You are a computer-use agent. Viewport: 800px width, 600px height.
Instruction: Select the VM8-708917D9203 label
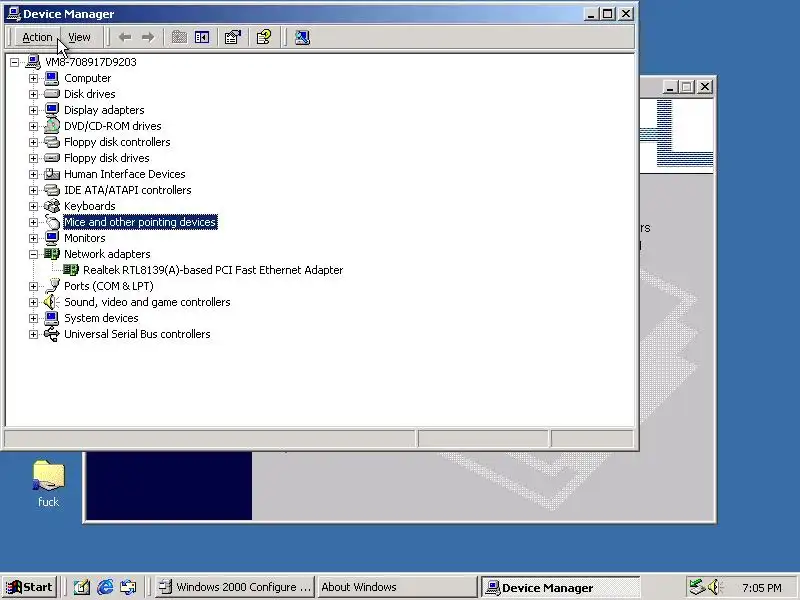tap(91, 62)
